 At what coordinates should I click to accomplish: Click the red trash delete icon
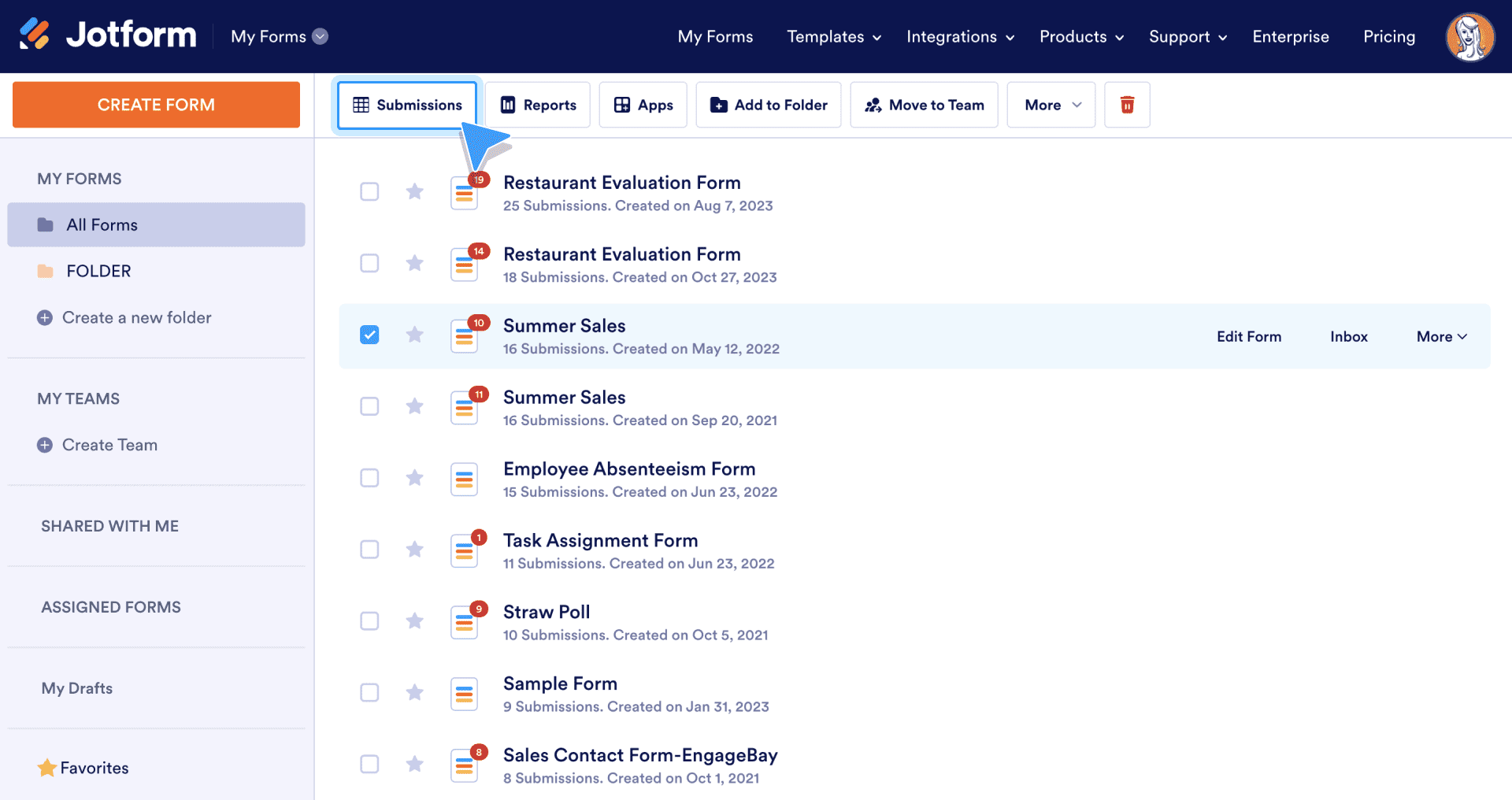click(1127, 105)
